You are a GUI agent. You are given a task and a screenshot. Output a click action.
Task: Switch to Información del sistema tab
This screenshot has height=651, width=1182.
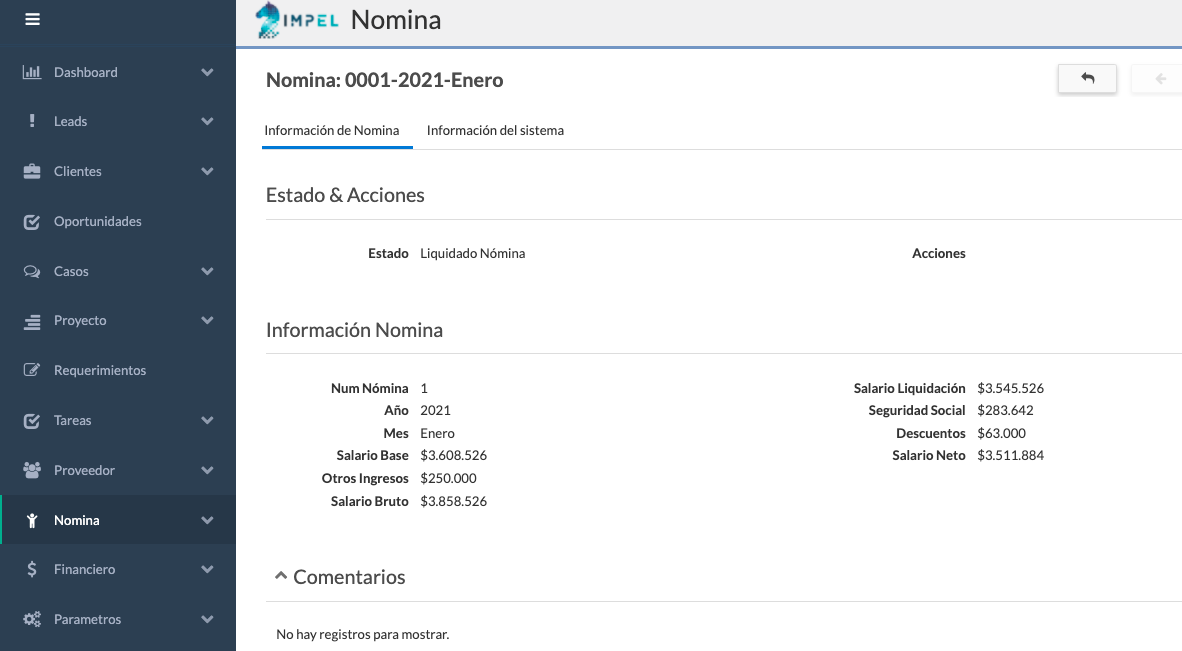point(495,130)
